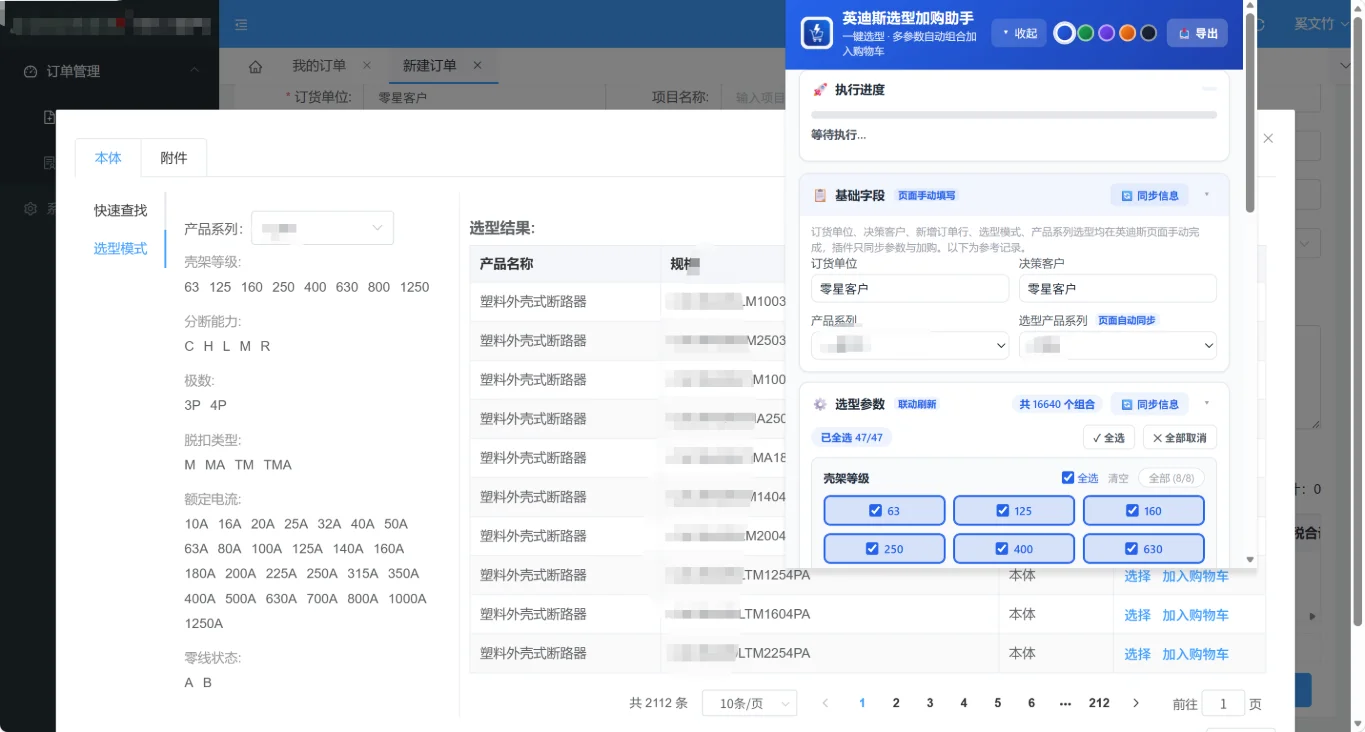Viewport: 1365px width, 732px height.
Task: Click the rocket icon beside 执行进度
Action: 820,90
